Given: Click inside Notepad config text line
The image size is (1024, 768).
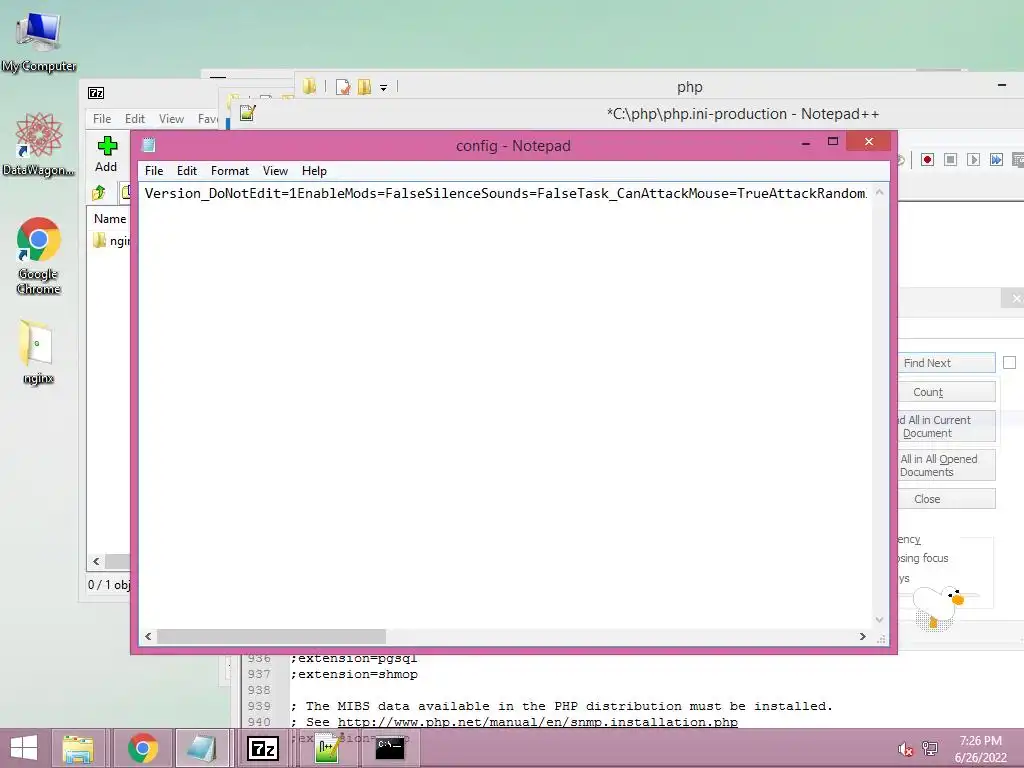Looking at the screenshot, I should pos(505,193).
